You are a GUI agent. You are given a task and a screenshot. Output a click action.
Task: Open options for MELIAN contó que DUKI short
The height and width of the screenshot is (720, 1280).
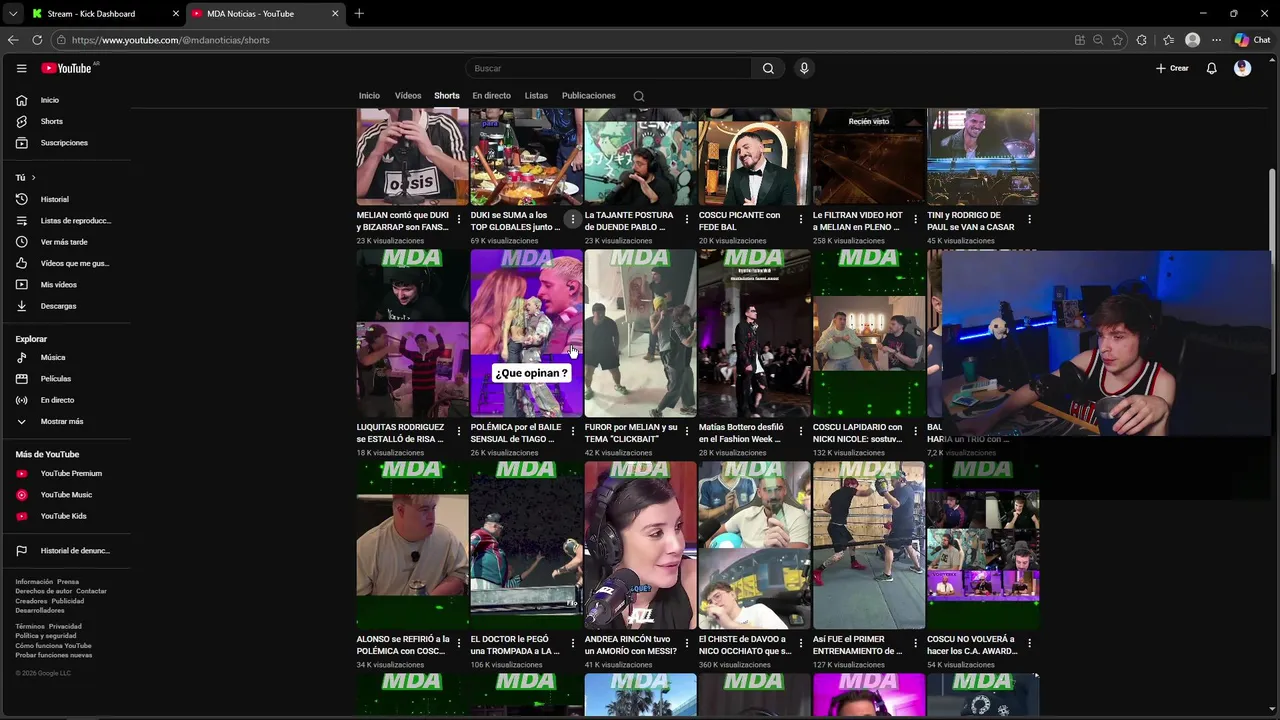[x=459, y=219]
